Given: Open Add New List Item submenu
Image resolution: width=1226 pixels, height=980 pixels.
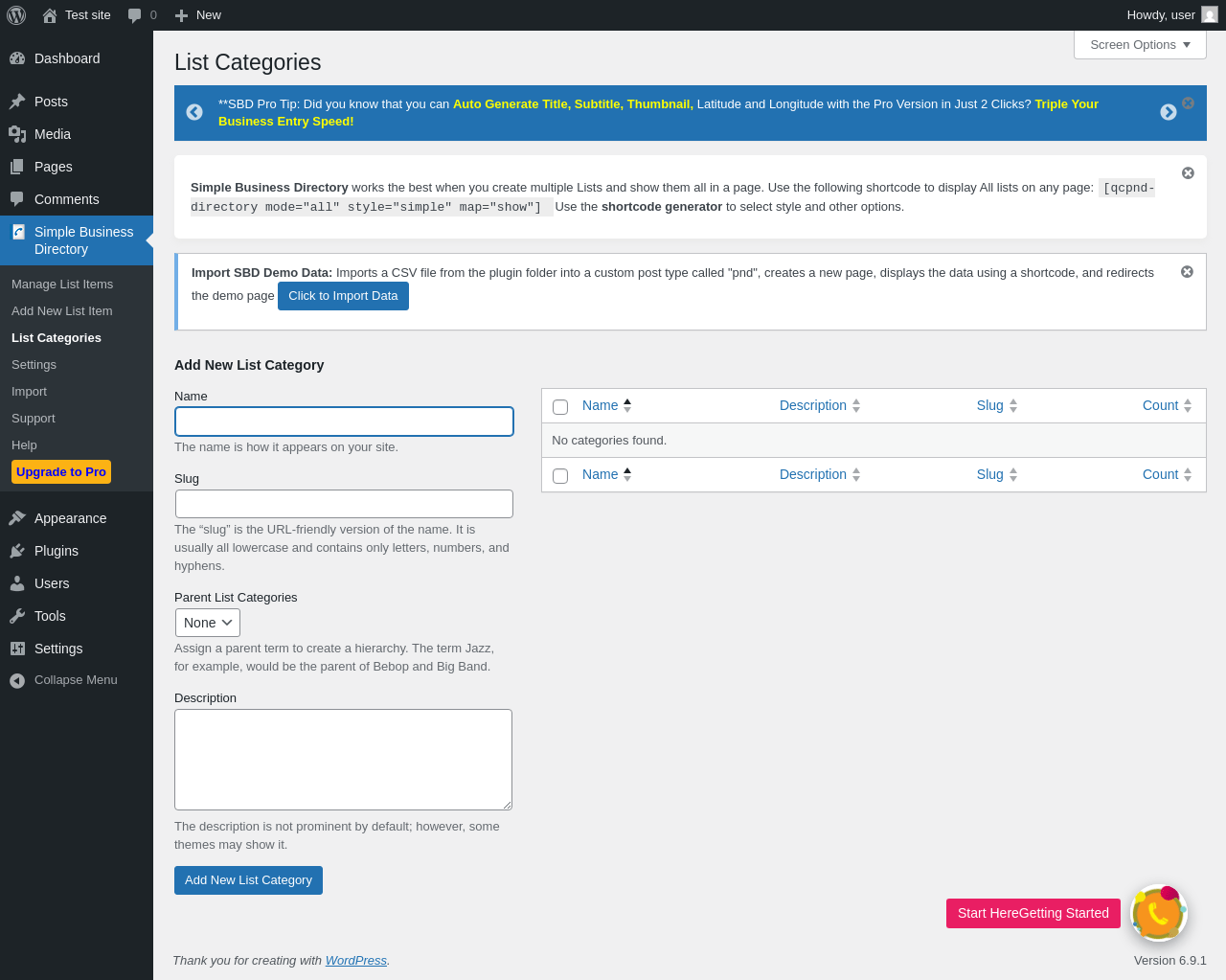Looking at the screenshot, I should (x=62, y=311).
